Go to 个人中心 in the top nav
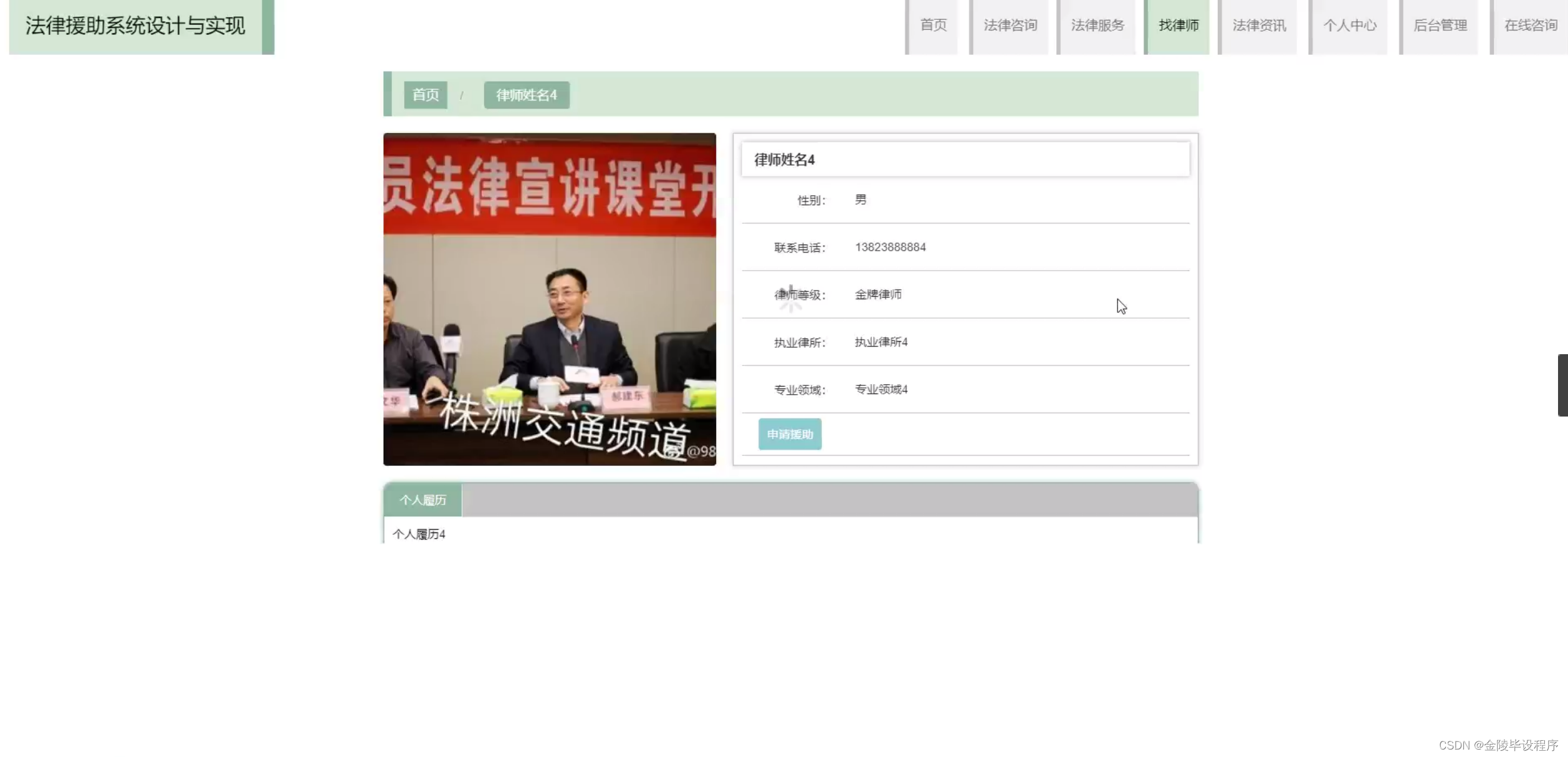 click(1350, 26)
